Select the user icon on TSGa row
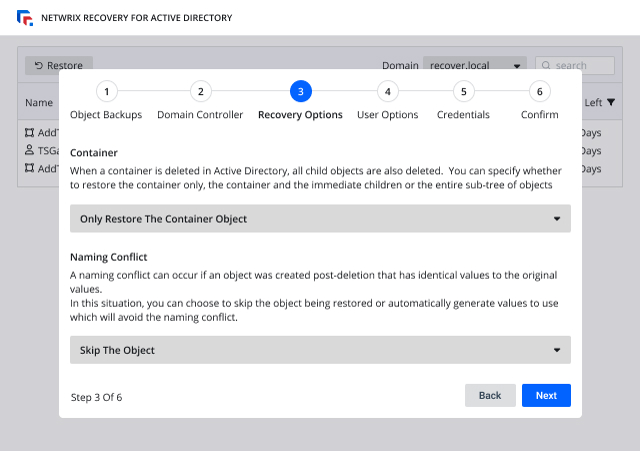 (30, 150)
